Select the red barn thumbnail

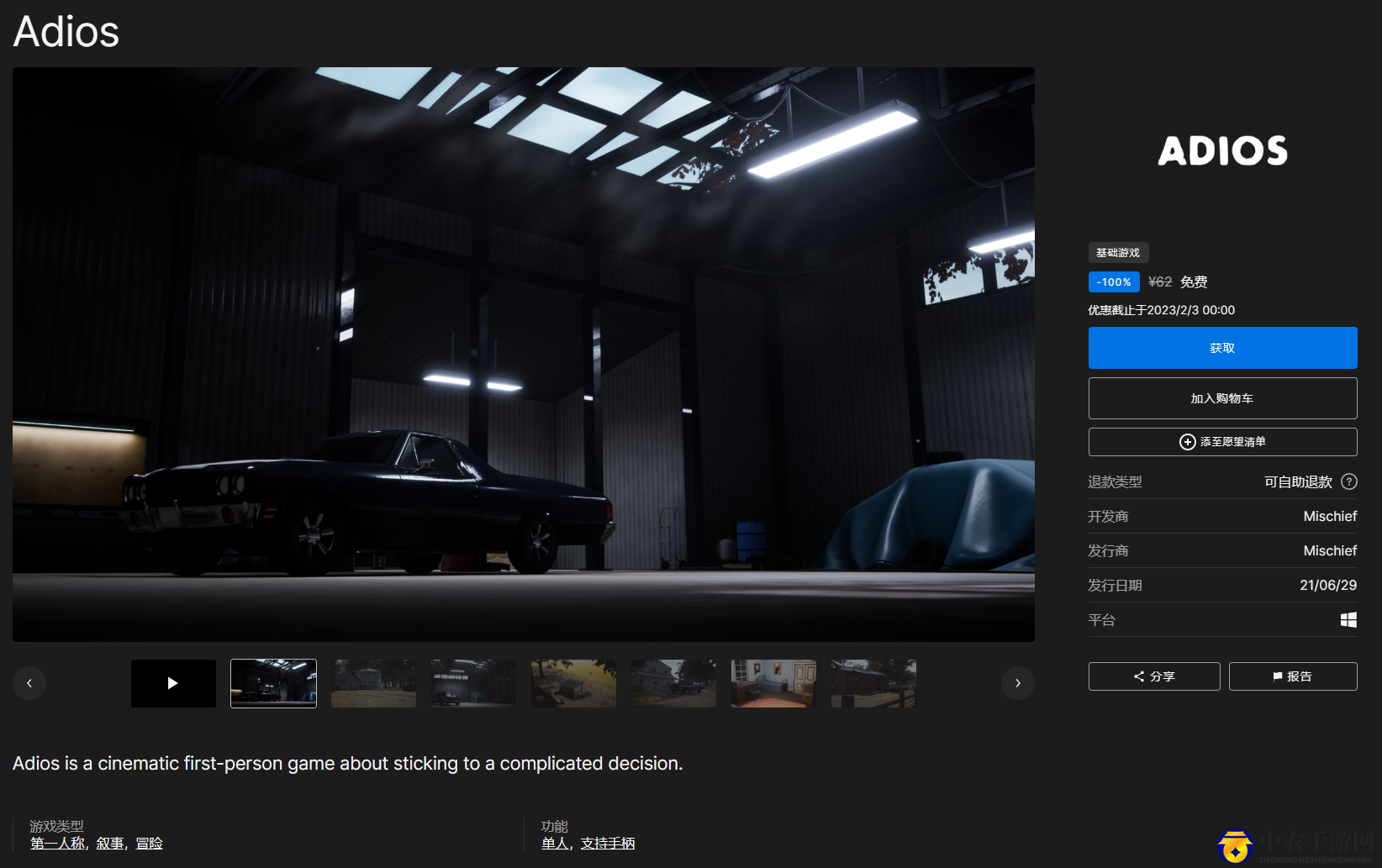click(873, 683)
